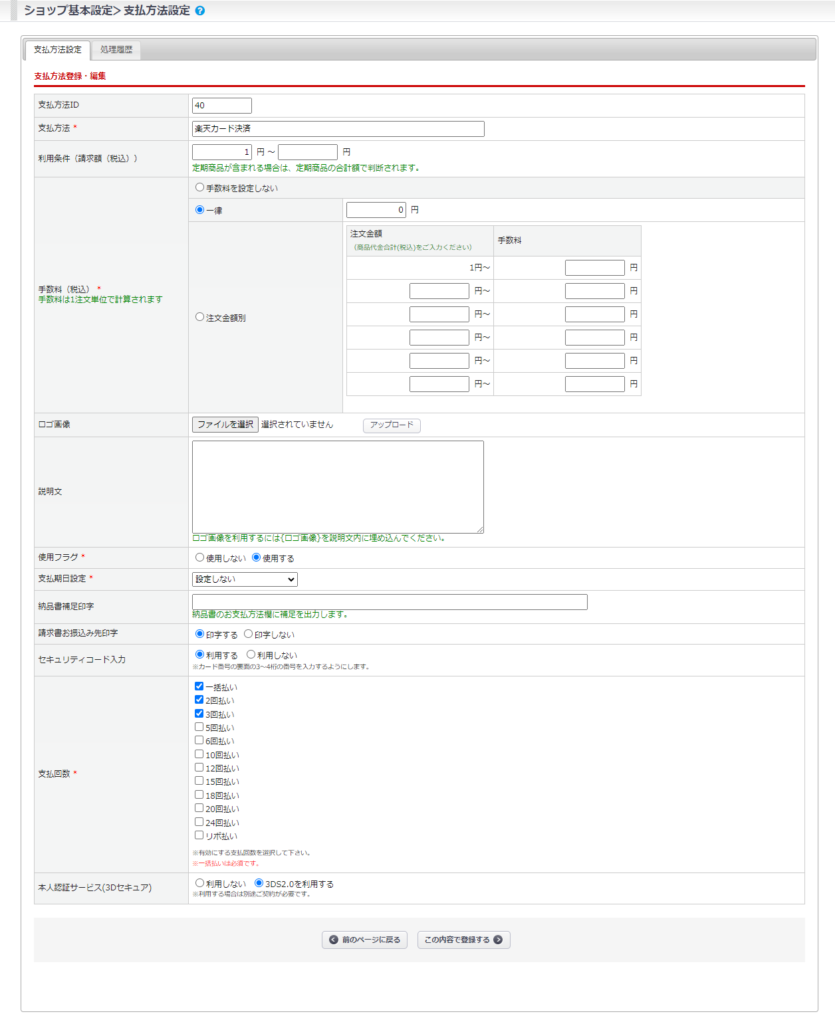Switch to the 処理履歴 tab
Image resolution: width=835 pixels, height=1024 pixels.
[x=116, y=49]
